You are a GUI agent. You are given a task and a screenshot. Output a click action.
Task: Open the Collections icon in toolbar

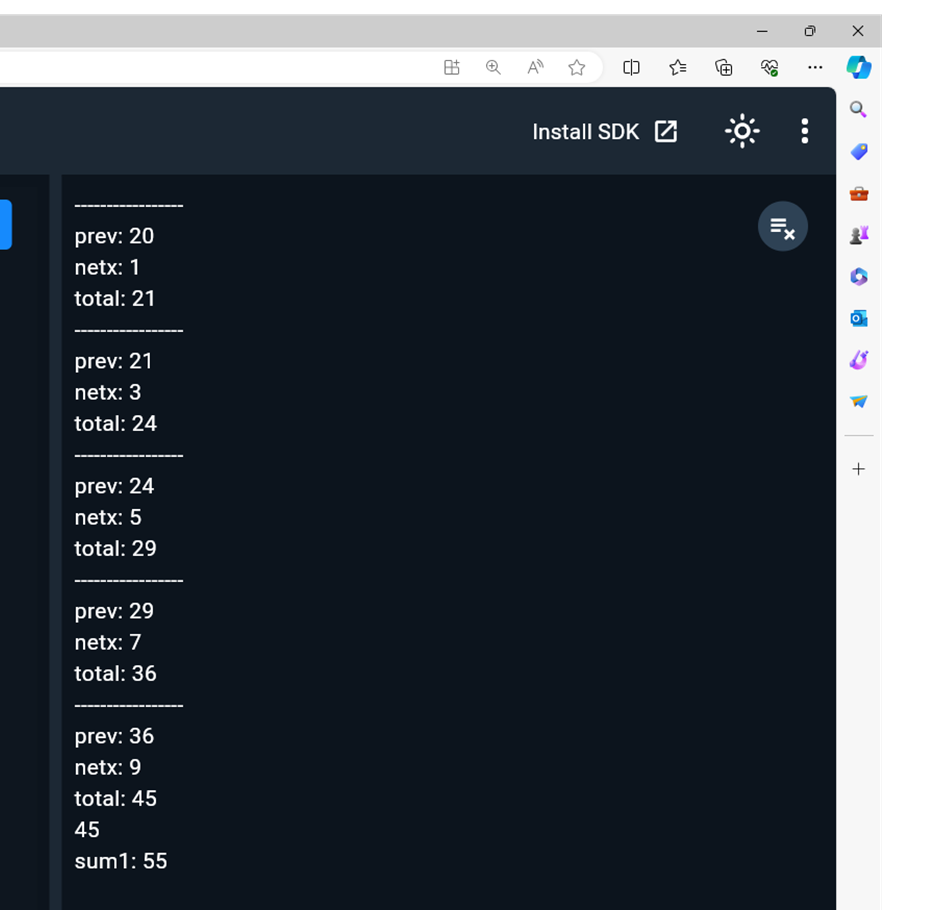(x=724, y=67)
